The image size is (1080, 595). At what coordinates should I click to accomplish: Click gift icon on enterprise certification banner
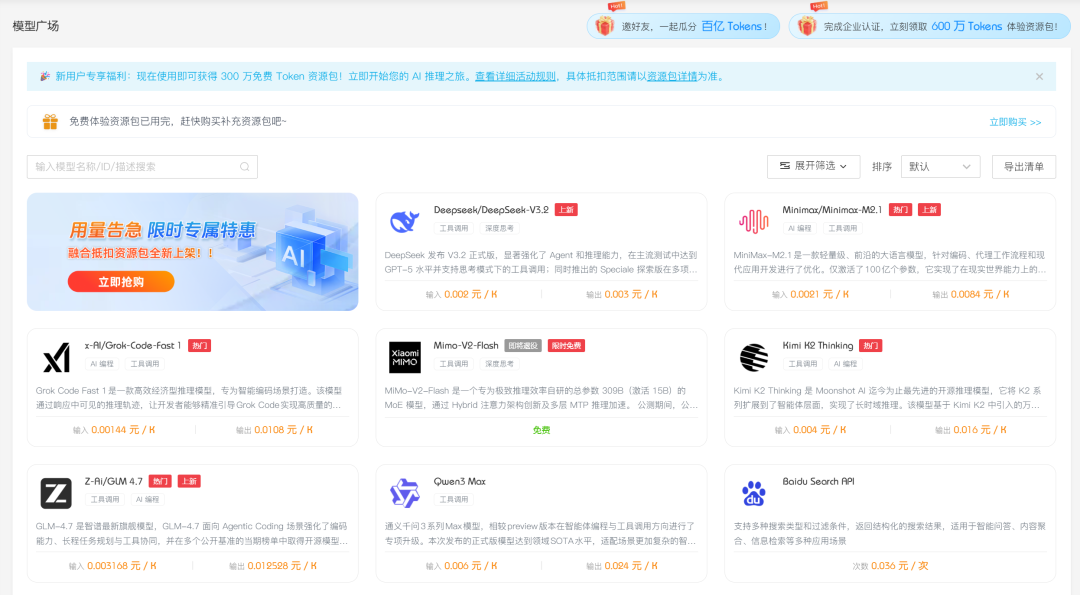click(807, 26)
